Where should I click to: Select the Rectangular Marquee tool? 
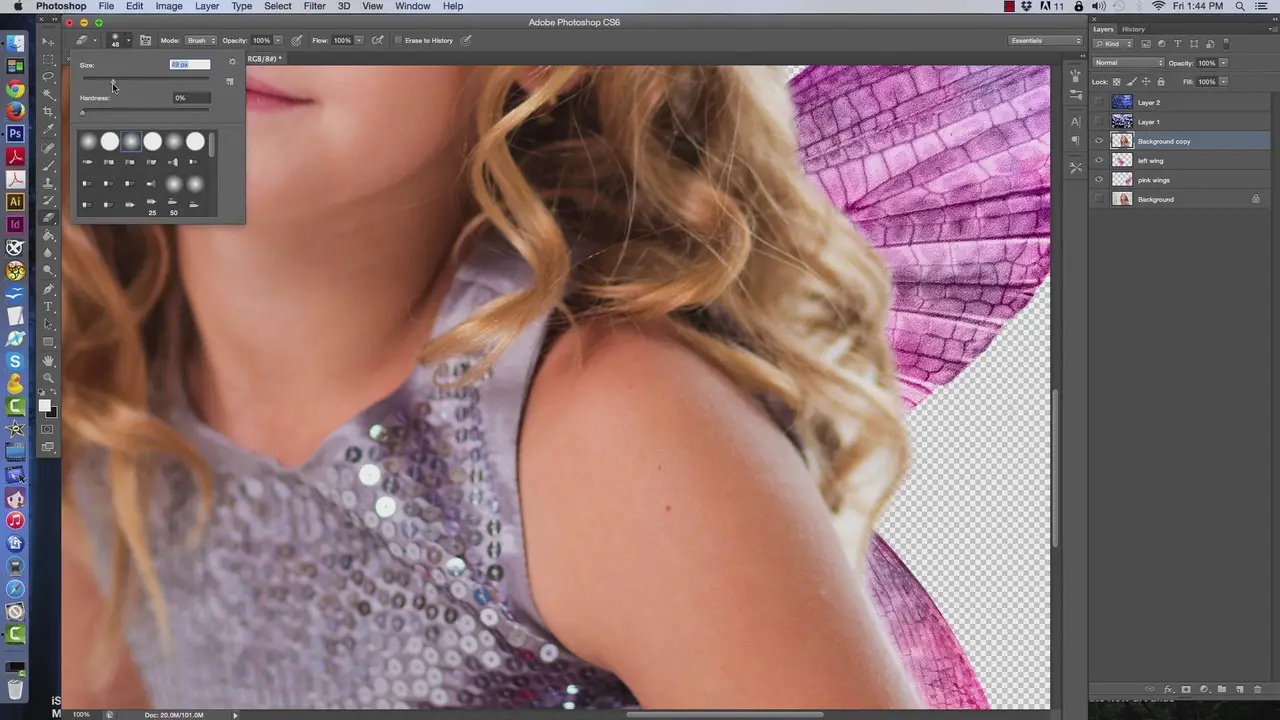[47, 59]
